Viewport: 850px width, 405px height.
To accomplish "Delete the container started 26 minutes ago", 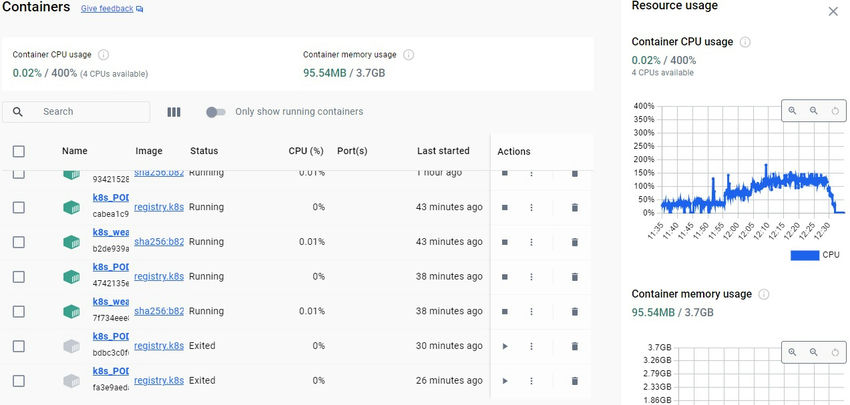I will 575,381.
